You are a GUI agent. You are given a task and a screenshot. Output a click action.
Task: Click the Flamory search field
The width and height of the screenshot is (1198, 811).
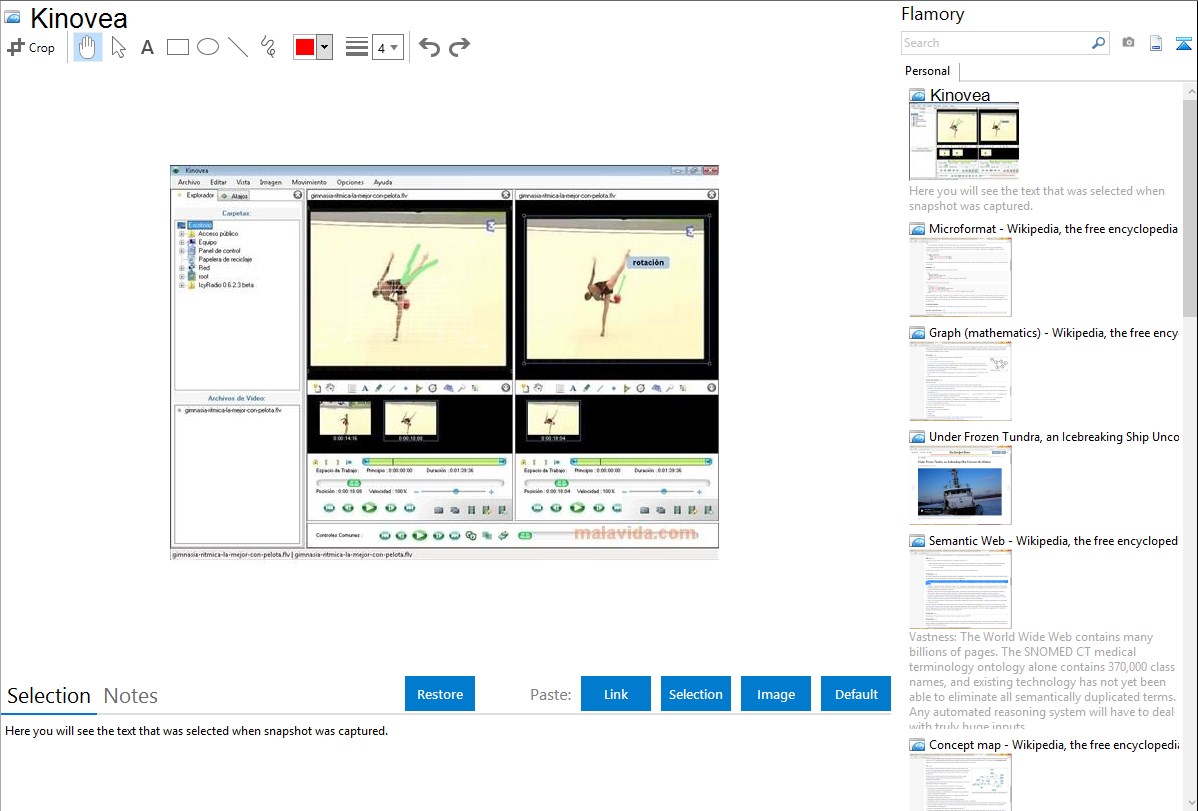[995, 43]
